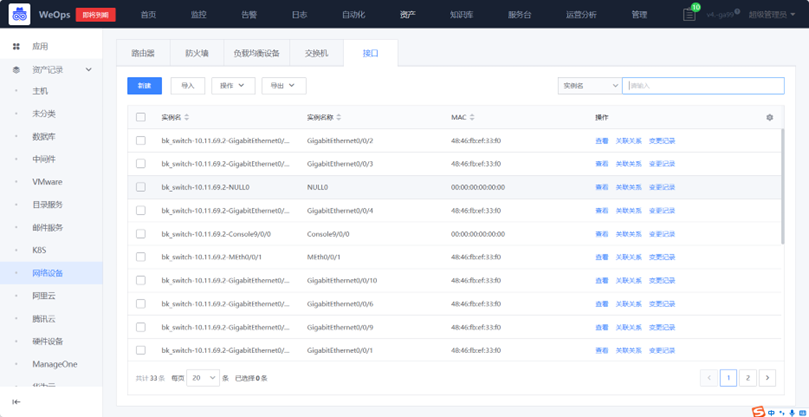Screen dimensions: 809x417
Task: Select ManageOne in the sidebar
Action: click(55, 364)
